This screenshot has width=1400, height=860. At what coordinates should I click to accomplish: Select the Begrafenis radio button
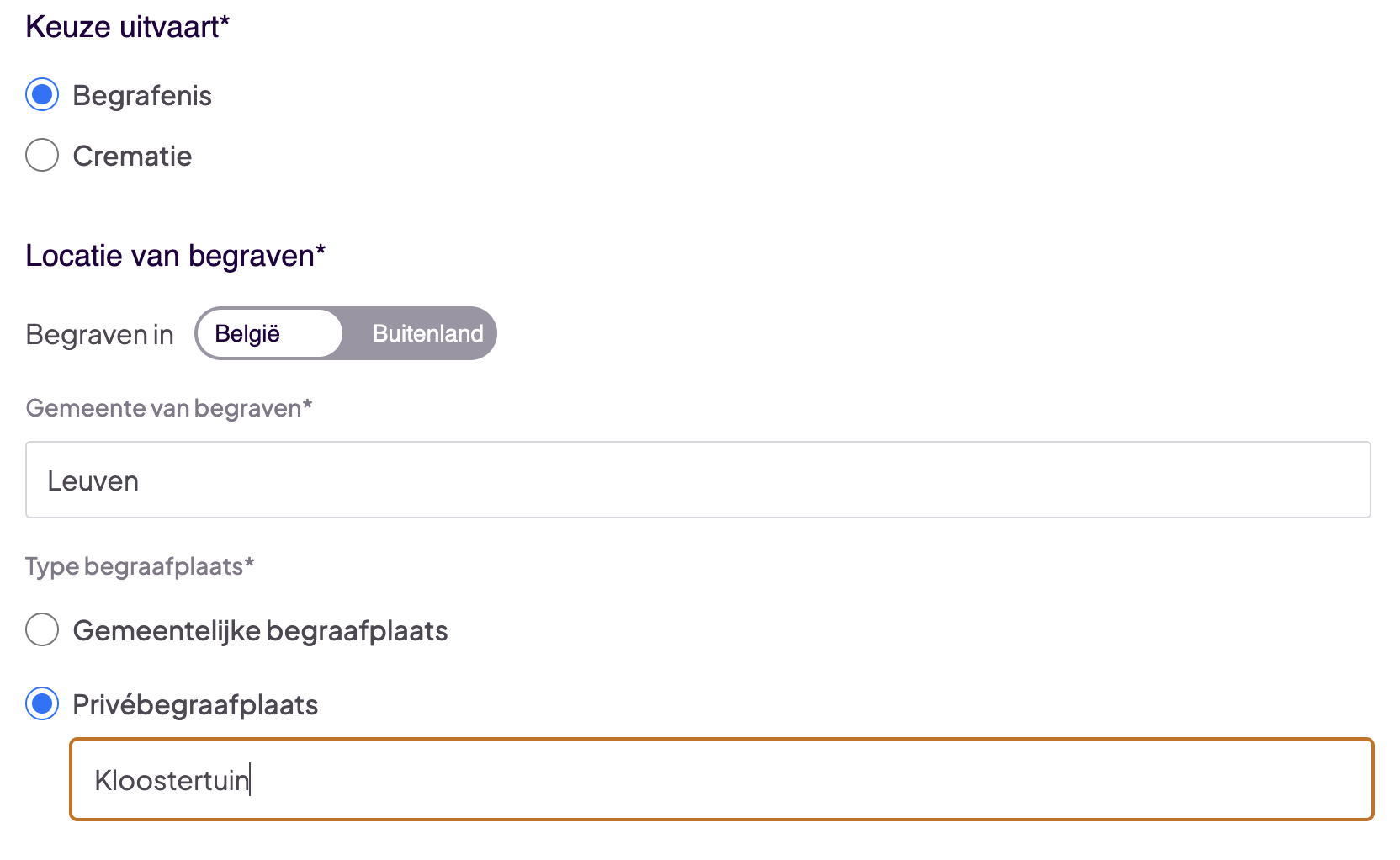click(42, 95)
